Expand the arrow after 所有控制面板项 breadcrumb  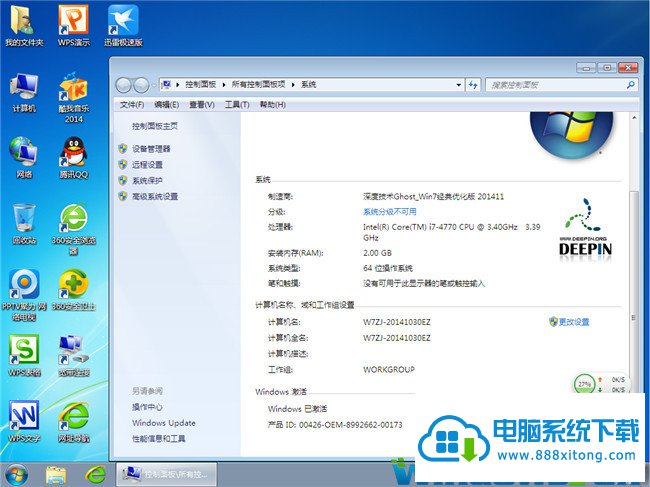click(293, 85)
